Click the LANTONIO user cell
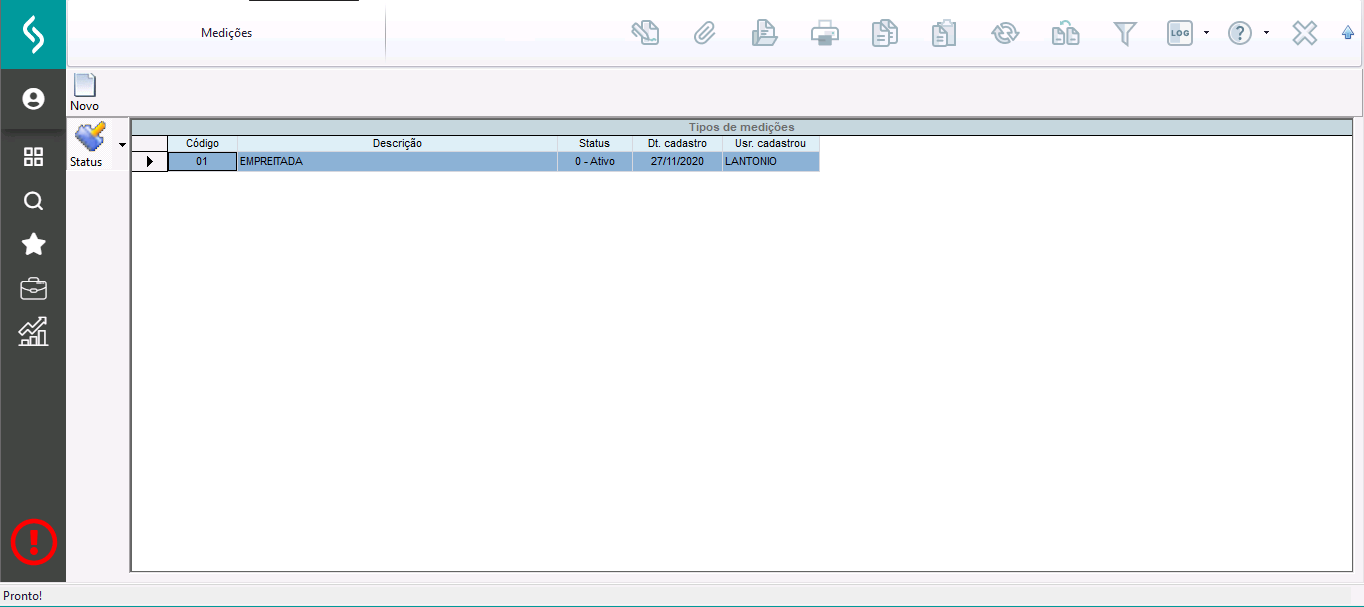 770,161
